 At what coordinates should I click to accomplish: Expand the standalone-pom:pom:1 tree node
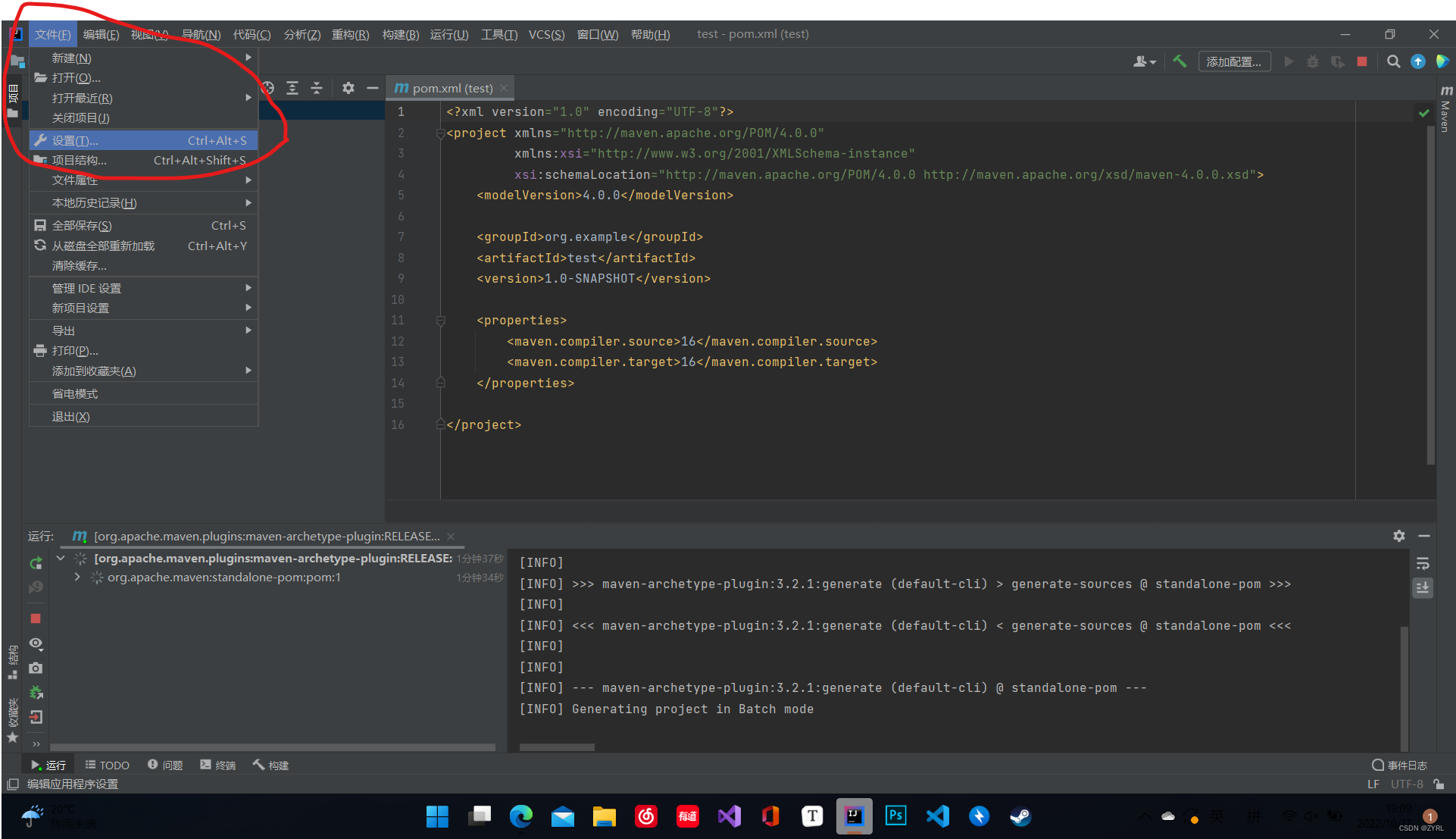77,577
